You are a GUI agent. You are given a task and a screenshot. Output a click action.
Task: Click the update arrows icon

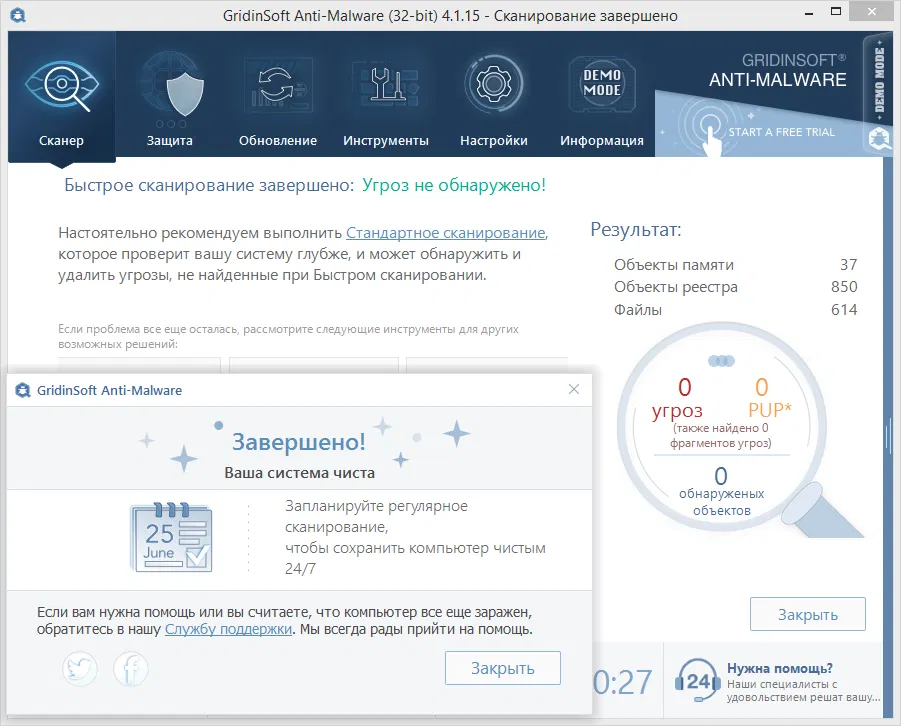point(277,84)
